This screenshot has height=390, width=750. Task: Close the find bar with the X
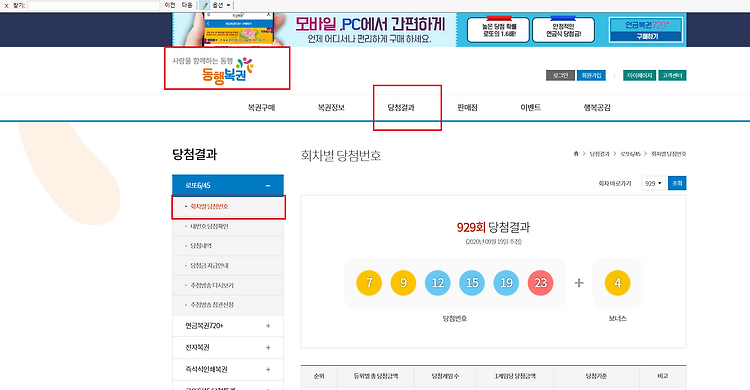pos(6,6)
